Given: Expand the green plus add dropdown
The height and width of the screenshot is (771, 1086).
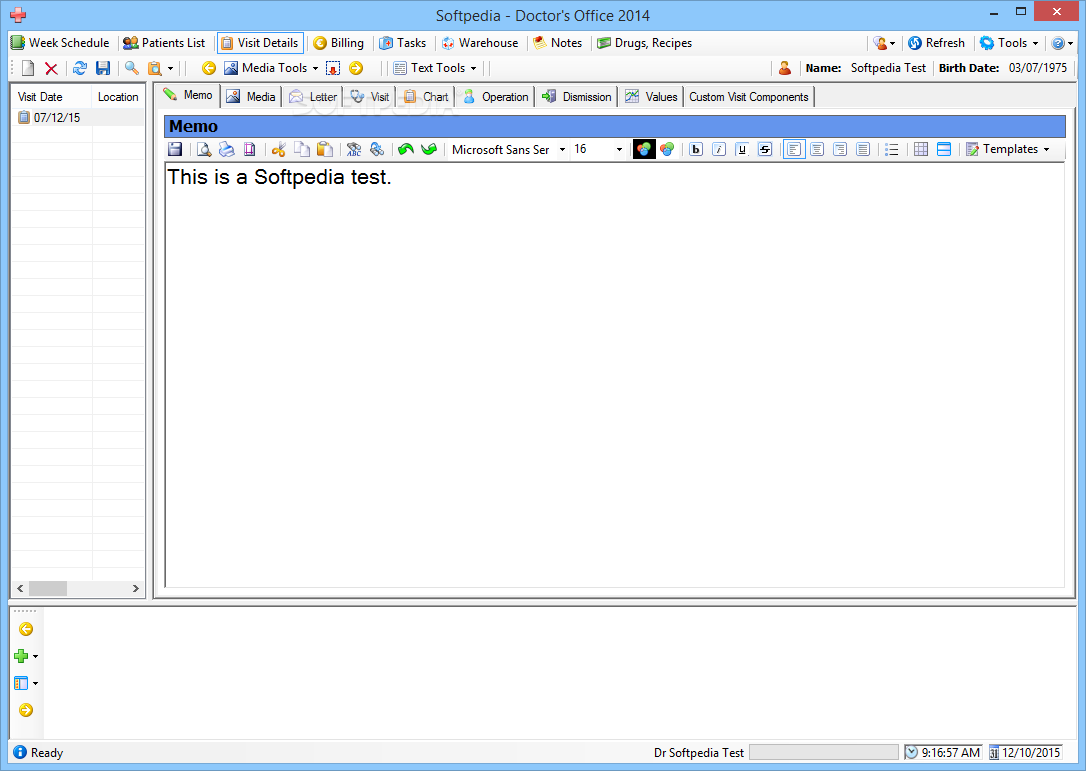Looking at the screenshot, I should click(26, 656).
